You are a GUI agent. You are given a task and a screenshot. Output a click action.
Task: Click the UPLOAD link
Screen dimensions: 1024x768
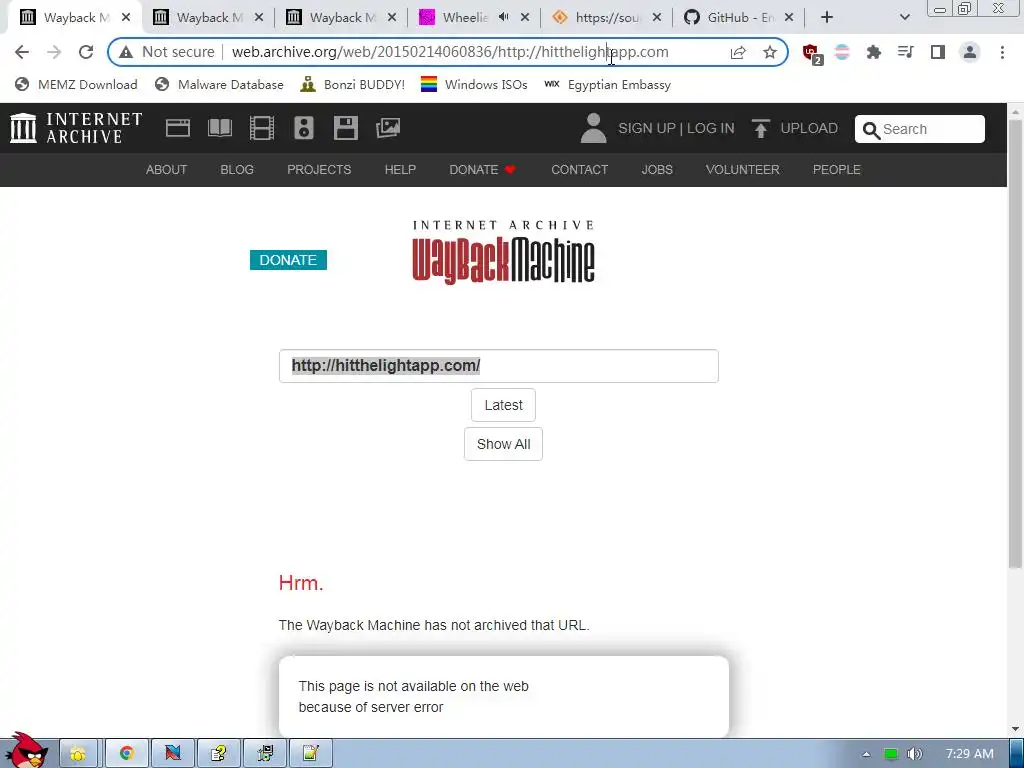(x=809, y=128)
